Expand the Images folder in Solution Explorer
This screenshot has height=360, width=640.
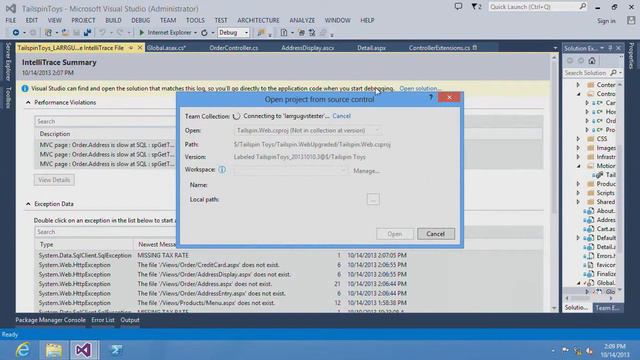578,148
